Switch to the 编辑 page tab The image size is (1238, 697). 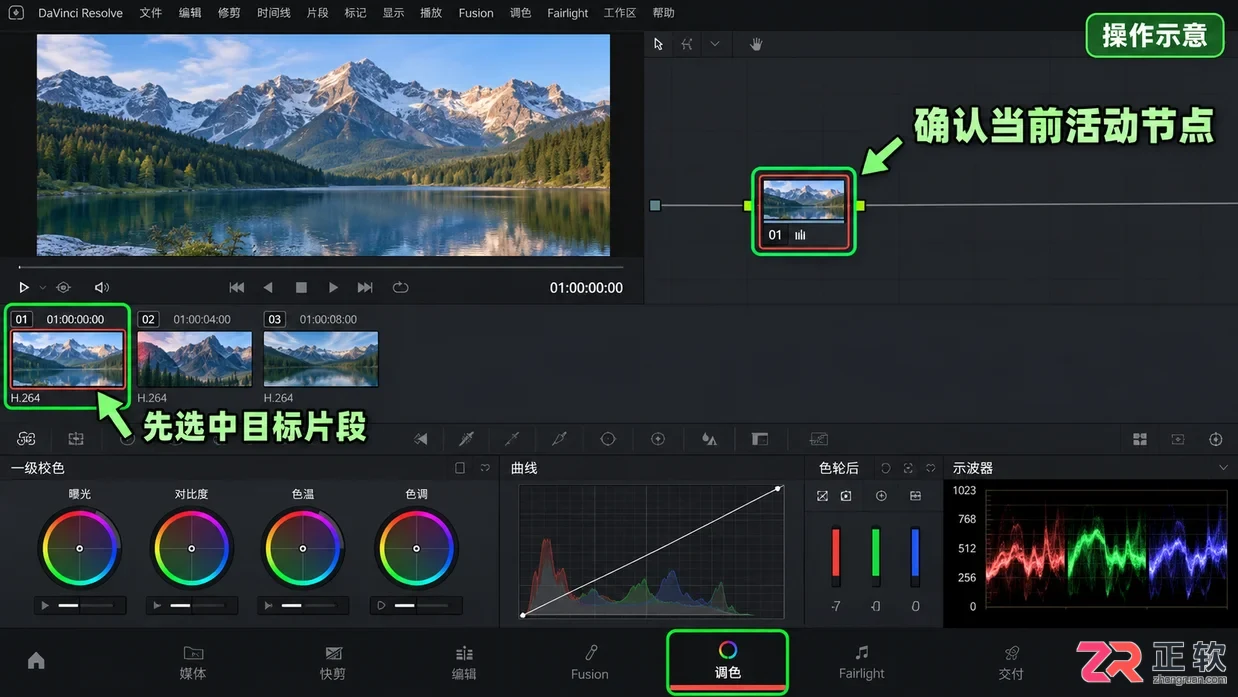(x=464, y=662)
